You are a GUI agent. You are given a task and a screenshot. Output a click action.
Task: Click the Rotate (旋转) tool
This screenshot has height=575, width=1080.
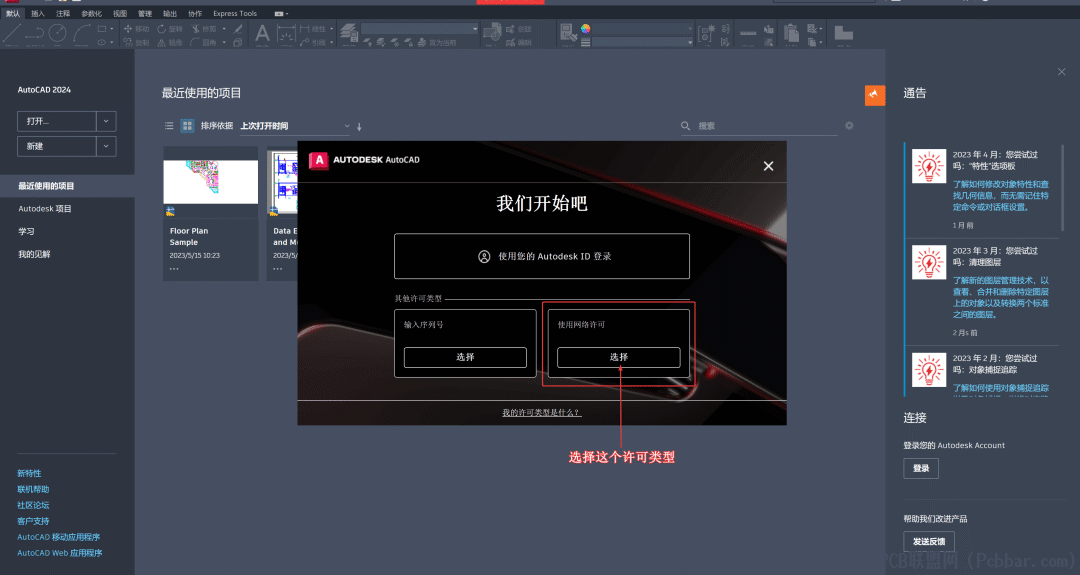[x=169, y=29]
